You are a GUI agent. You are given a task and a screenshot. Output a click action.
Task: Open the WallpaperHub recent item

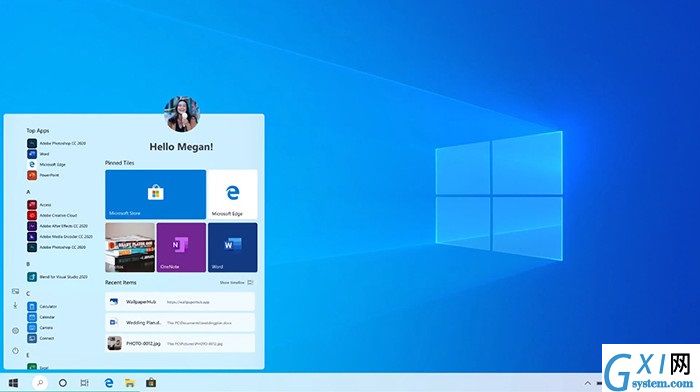pos(180,302)
